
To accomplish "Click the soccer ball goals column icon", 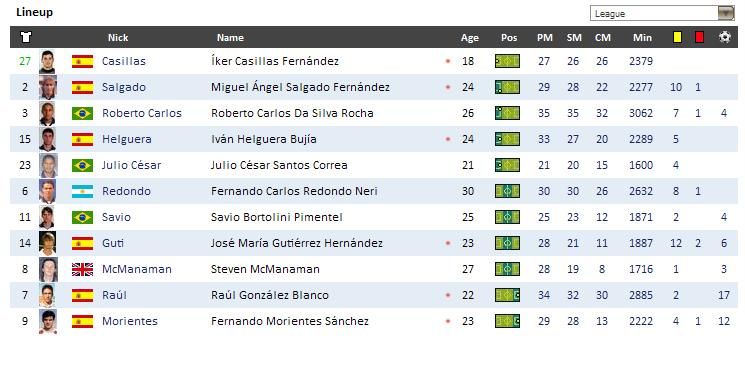I will (725, 37).
